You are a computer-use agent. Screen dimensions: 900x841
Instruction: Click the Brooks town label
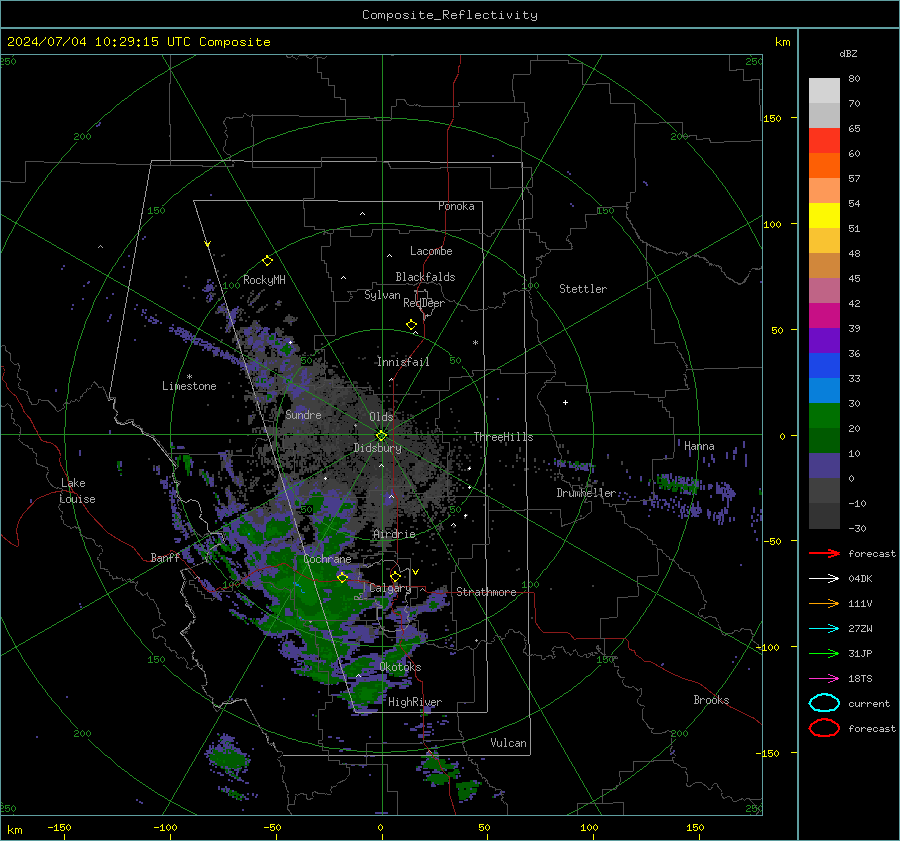pyautogui.click(x=711, y=700)
